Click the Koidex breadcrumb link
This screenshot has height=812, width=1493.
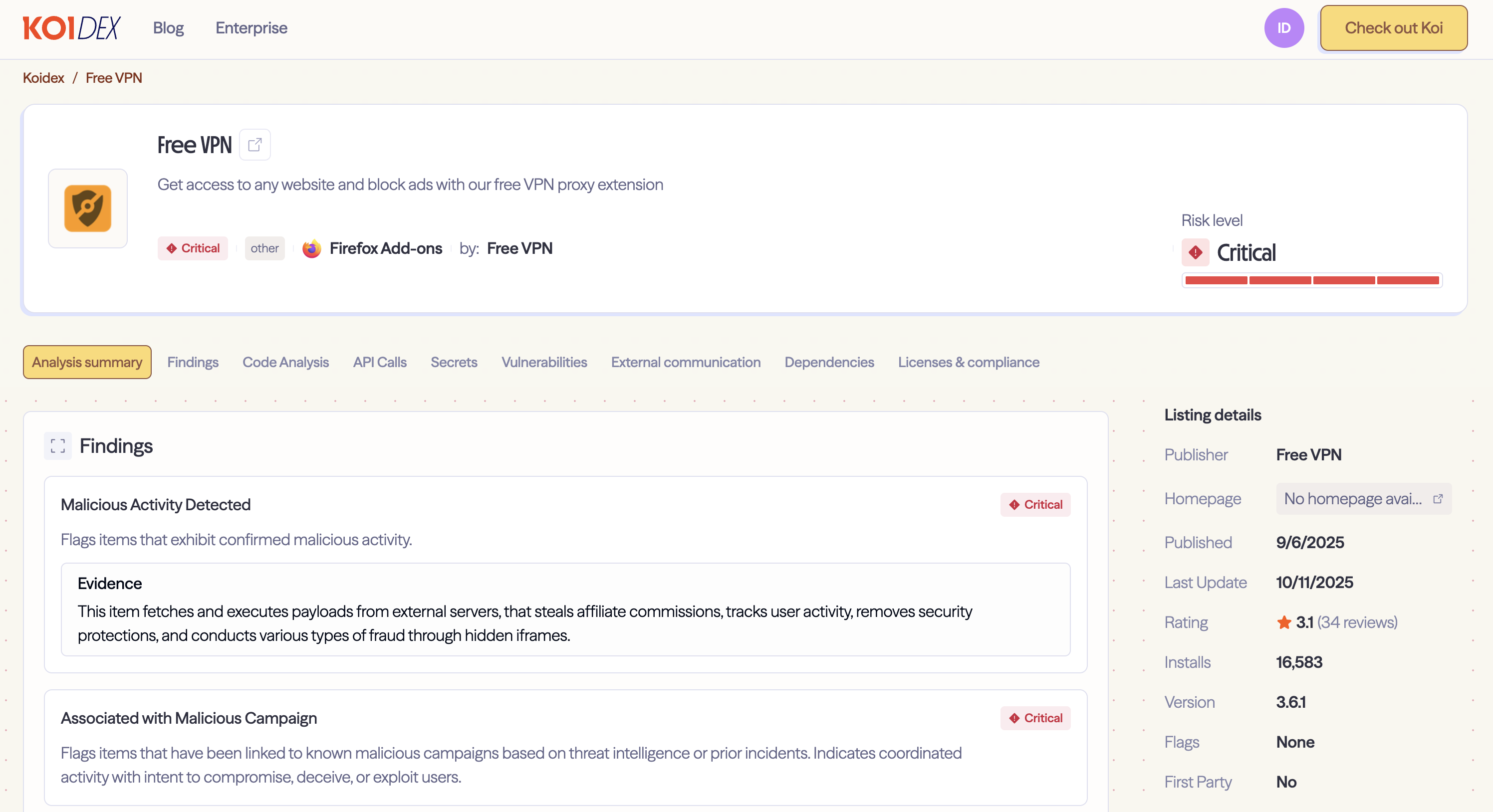click(43, 77)
